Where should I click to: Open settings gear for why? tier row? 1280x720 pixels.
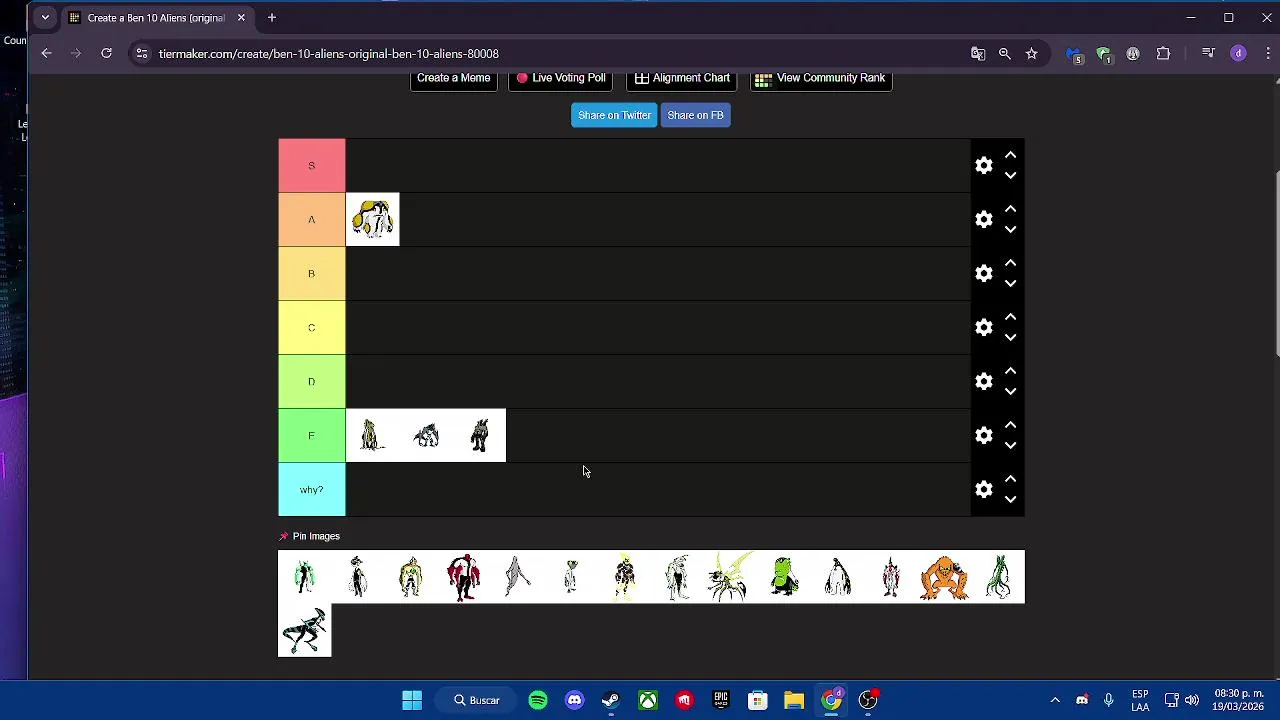[984, 489]
